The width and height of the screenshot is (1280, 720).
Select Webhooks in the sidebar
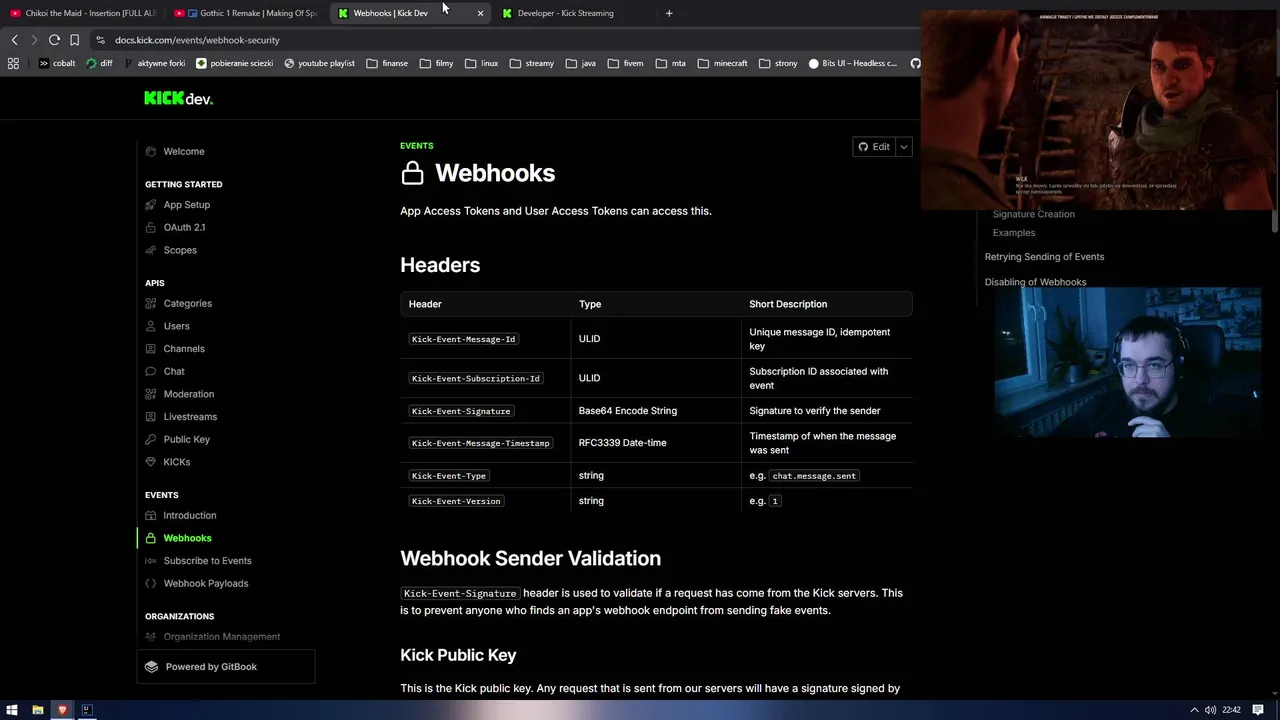pyautogui.click(x=187, y=538)
